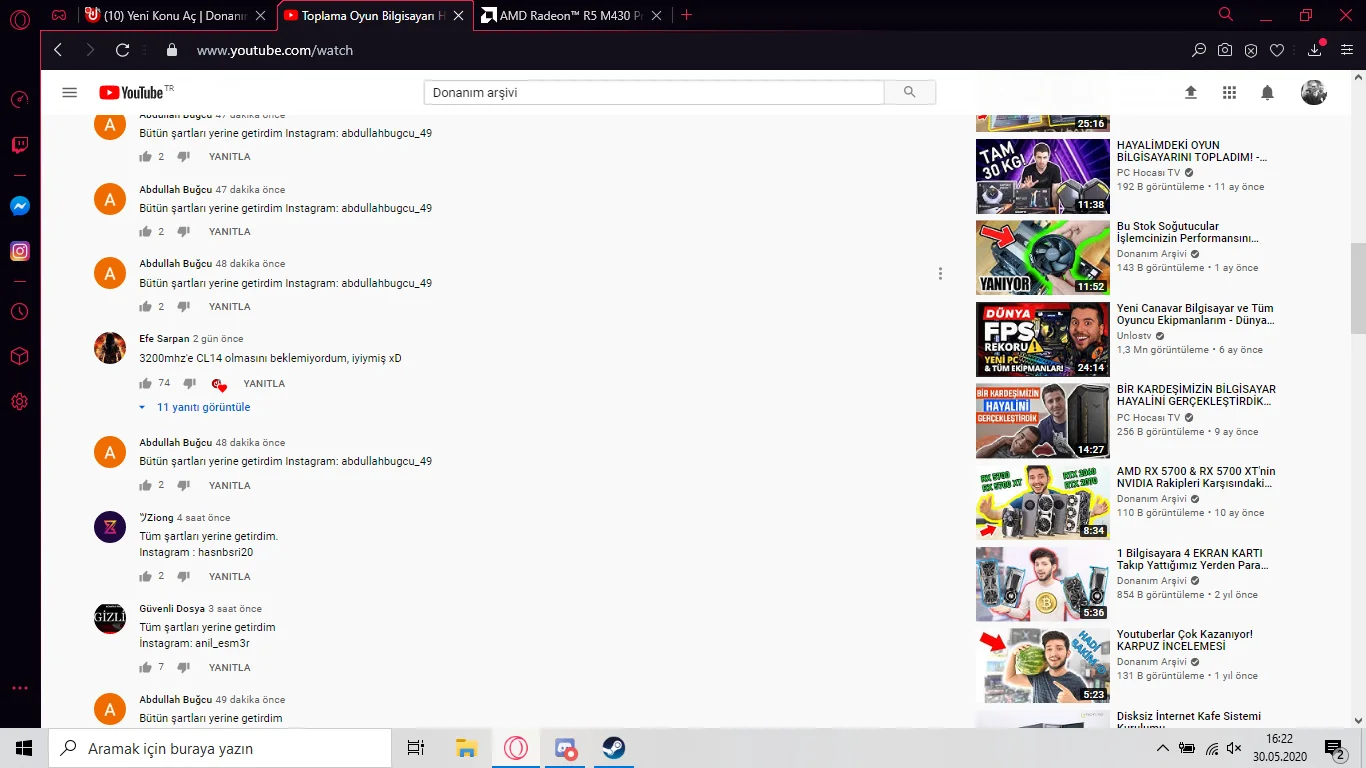The height and width of the screenshot is (768, 1366).
Task: Select the Toplama Oyun Bilgisayarı tab
Action: [374, 15]
